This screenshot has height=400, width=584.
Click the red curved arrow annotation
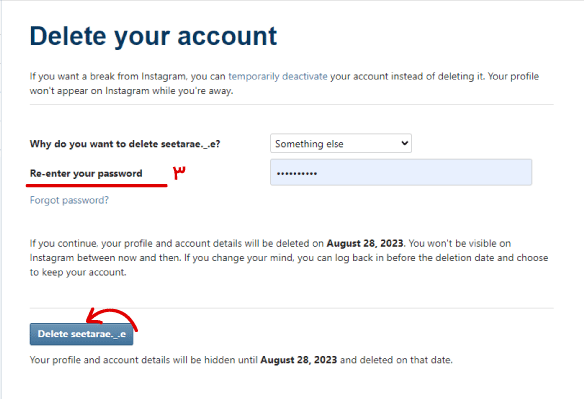pos(112,319)
